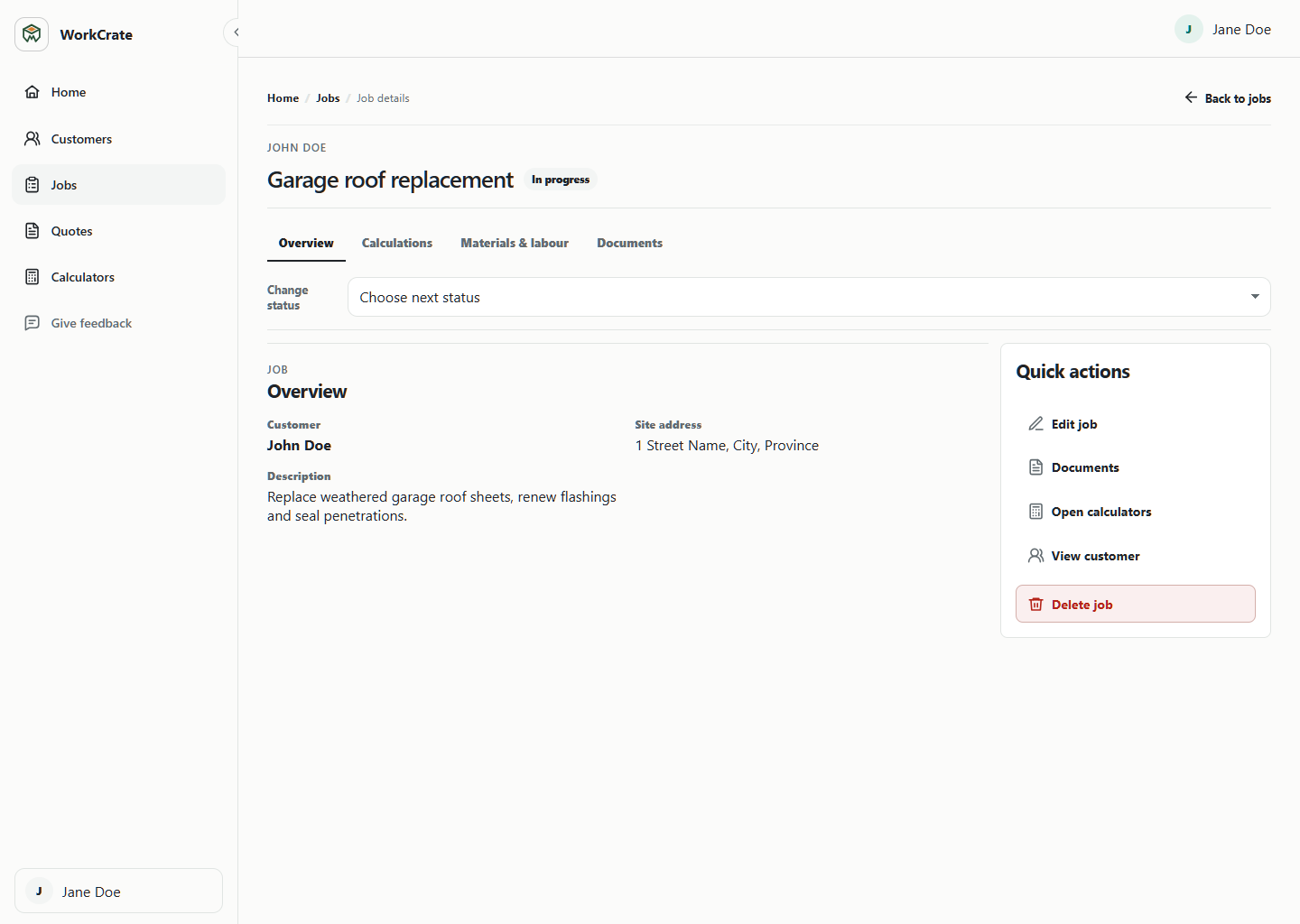Click the Give feedback chat icon
Viewport: 1300px width, 924px height.
[32, 323]
